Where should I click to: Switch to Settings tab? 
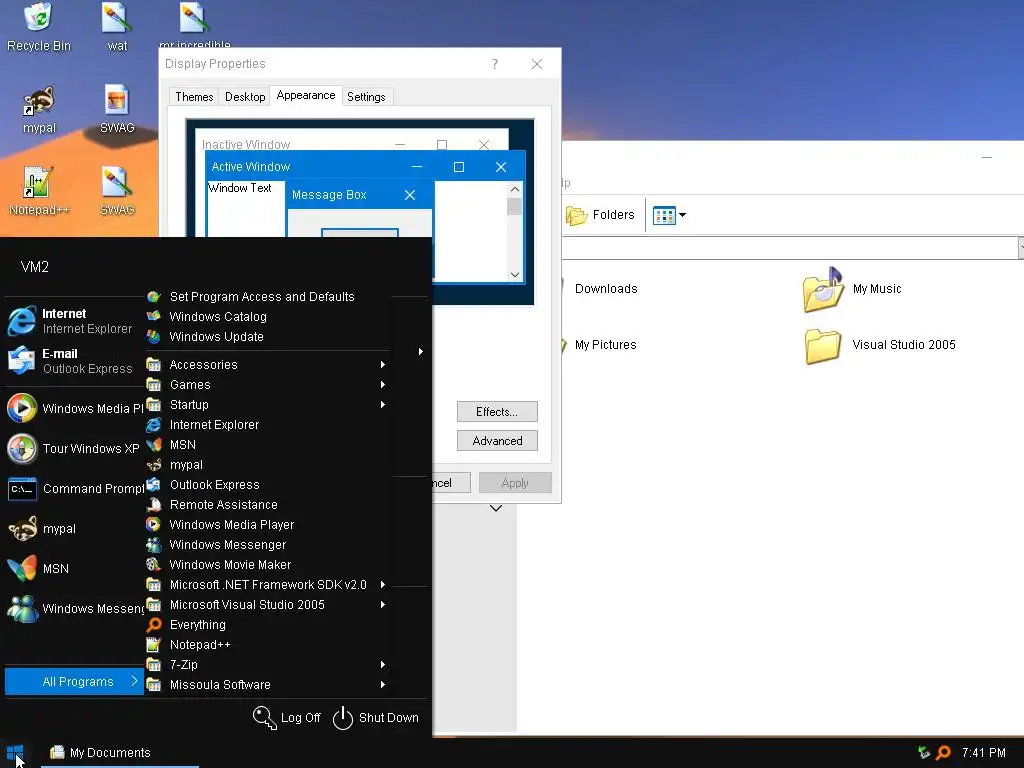(366, 97)
